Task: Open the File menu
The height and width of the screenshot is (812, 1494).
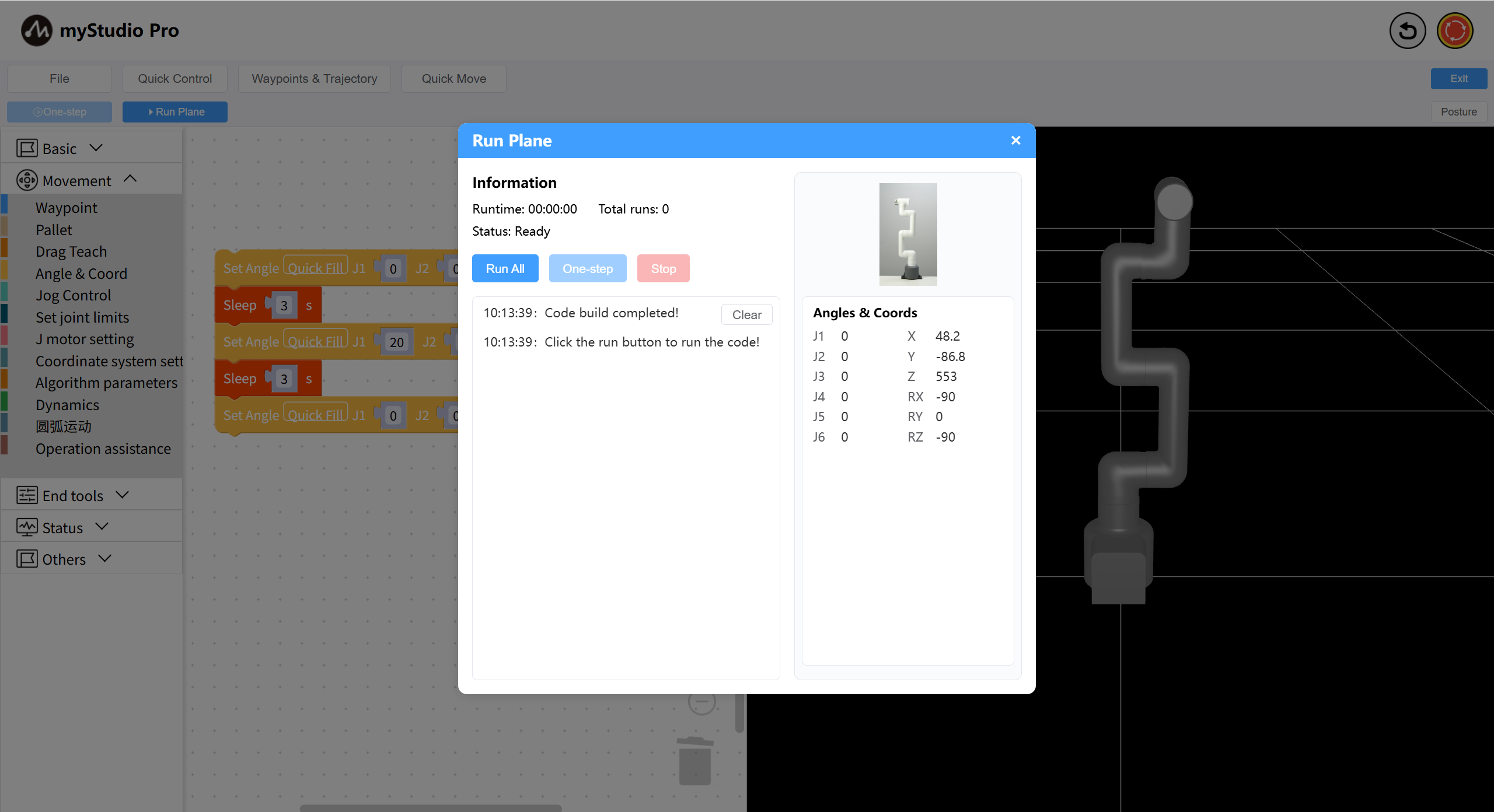Action: click(60, 79)
